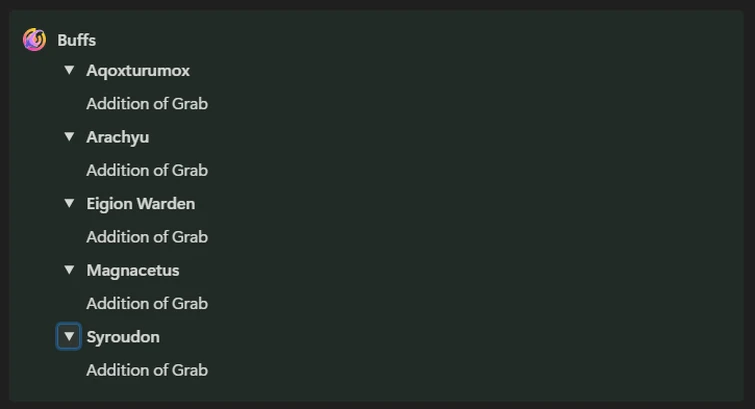This screenshot has width=755, height=409.
Task: Toggle the Eigion Warden collapse arrow
Action: [x=69, y=203]
